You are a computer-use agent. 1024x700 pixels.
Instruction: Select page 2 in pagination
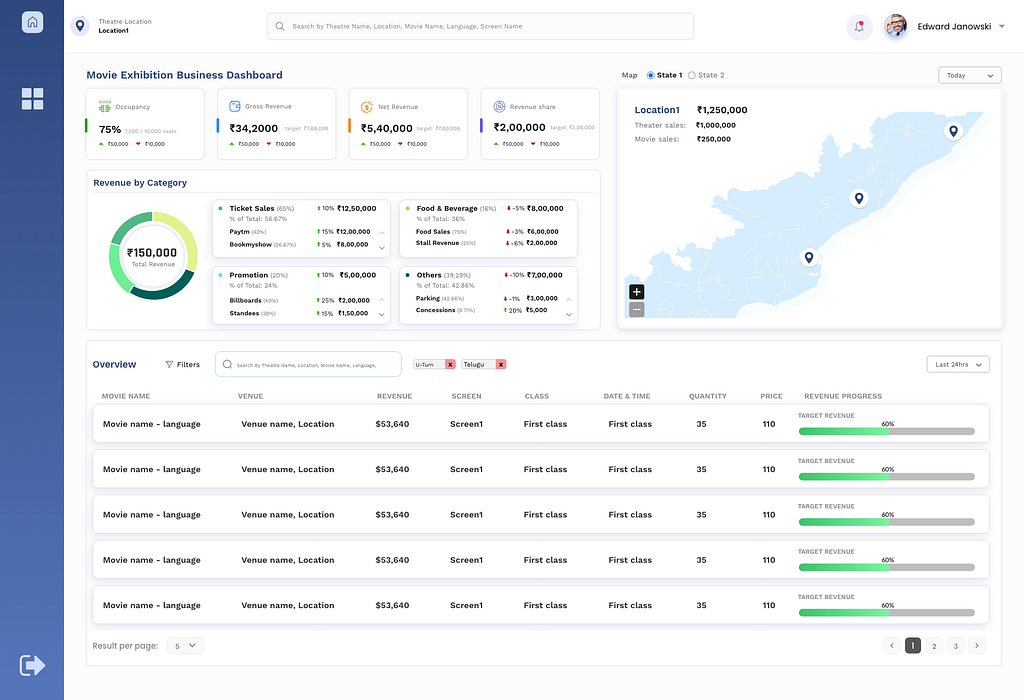pos(935,646)
